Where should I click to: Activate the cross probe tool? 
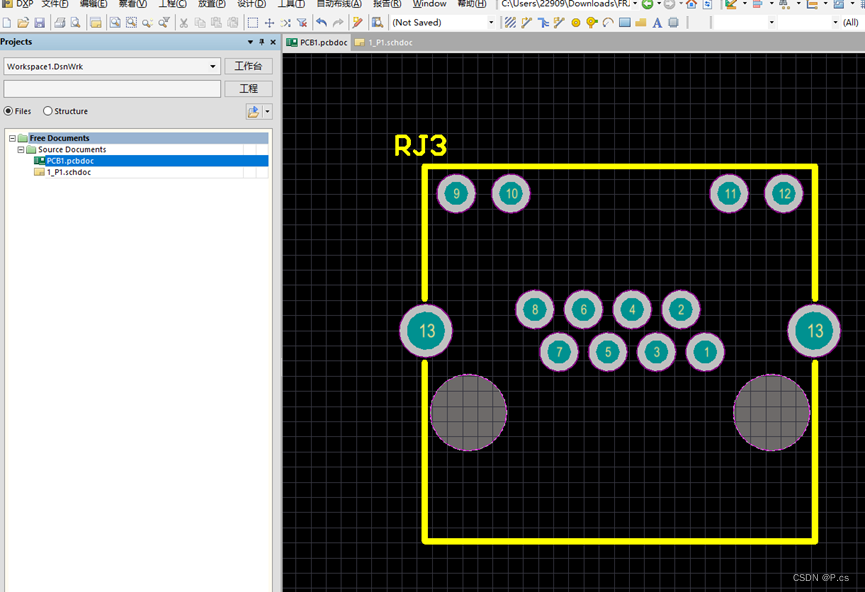357,23
